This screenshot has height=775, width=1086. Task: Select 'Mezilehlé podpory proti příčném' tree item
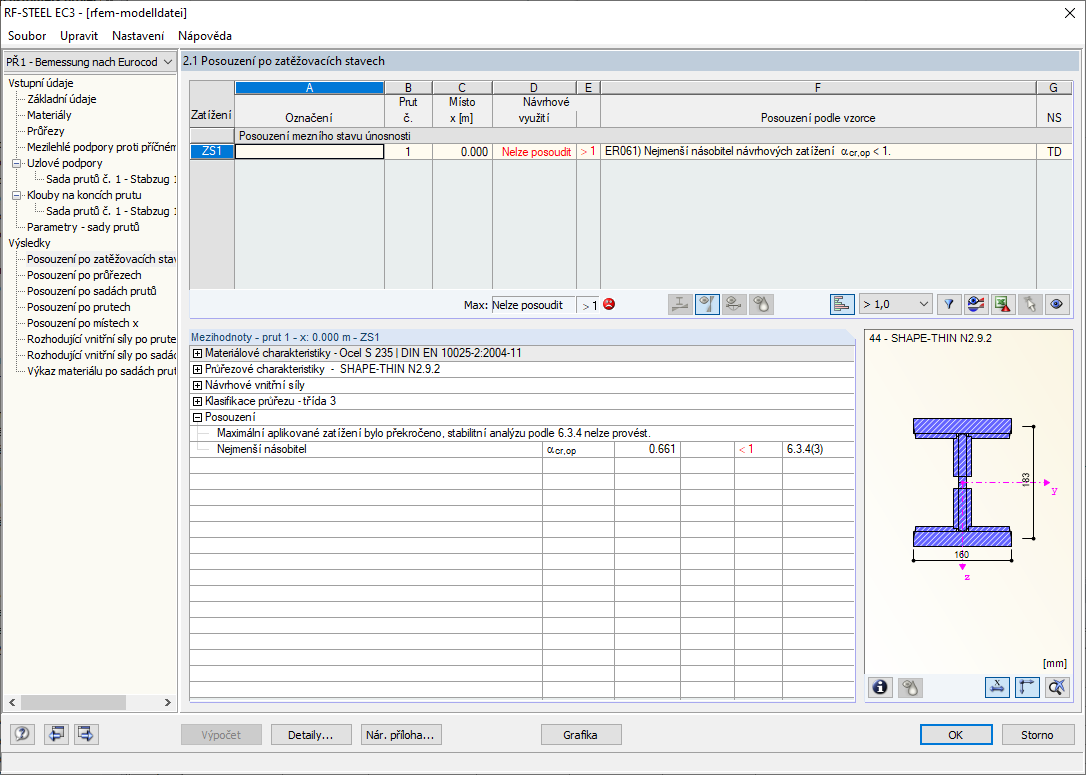tap(101, 147)
